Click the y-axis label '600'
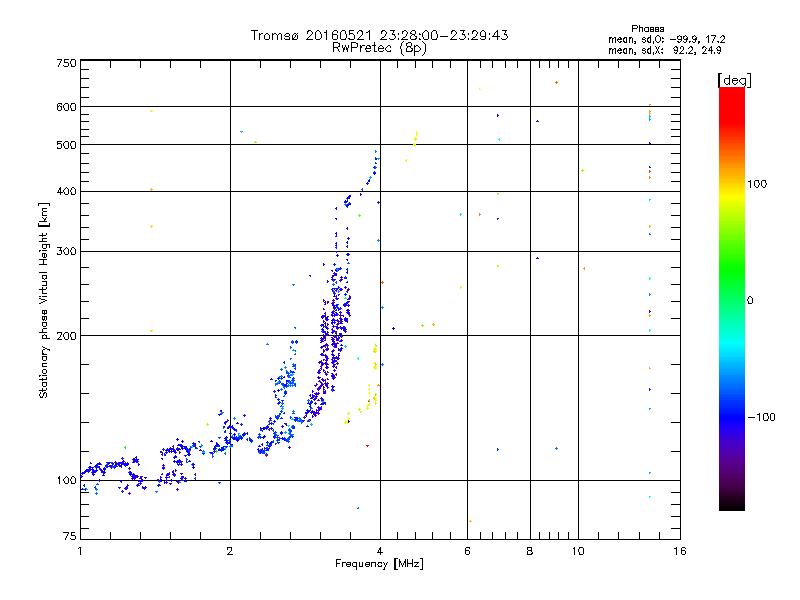This screenshot has width=800, height=600. tap(66, 107)
